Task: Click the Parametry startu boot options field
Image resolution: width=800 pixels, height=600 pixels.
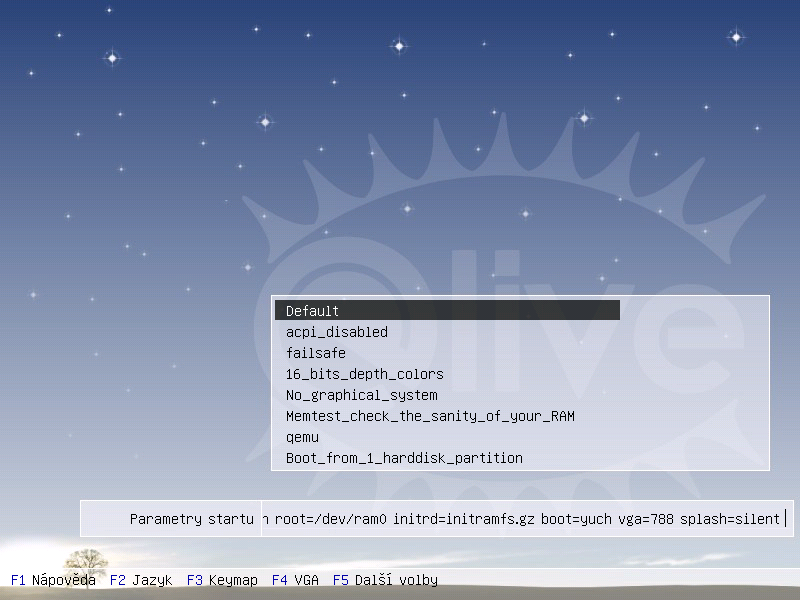Action: click(x=527, y=519)
